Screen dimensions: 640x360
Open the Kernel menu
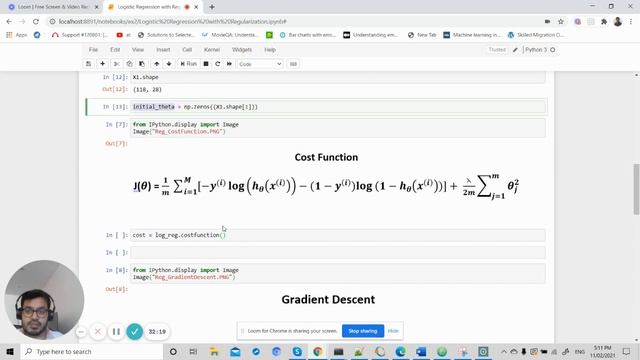(x=212, y=50)
